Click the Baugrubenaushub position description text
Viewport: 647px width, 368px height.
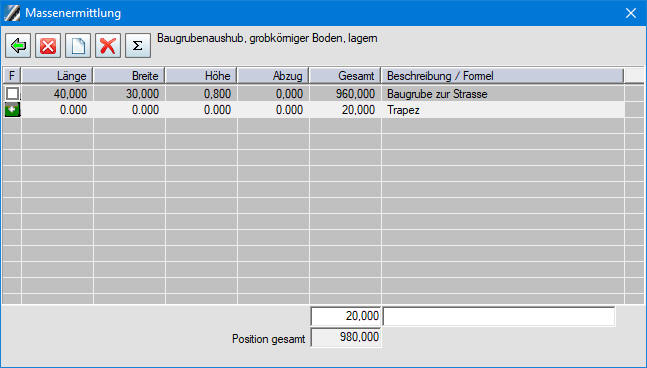click(x=267, y=38)
